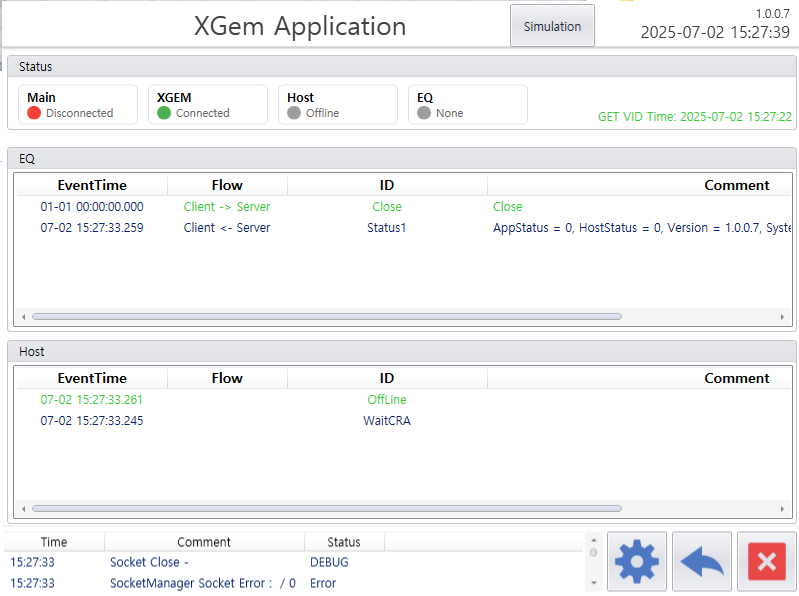This screenshot has width=799, height=596.
Task: Click the Host table horizontal scrollbar thumb
Action: 326,509
